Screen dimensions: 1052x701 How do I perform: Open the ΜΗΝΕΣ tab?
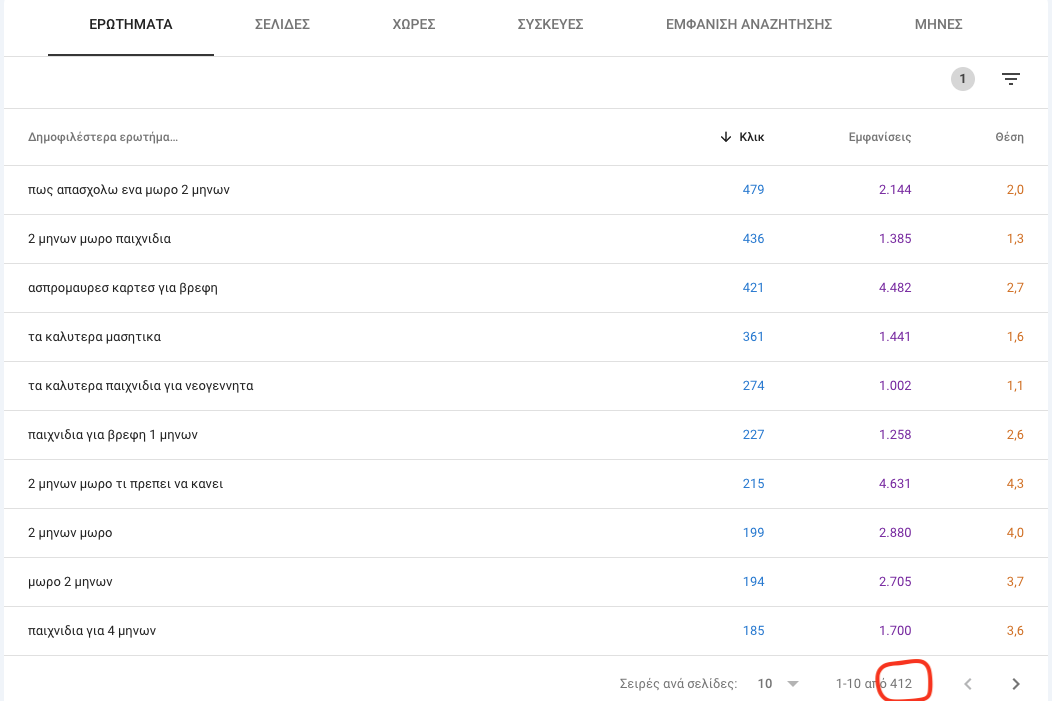(938, 24)
